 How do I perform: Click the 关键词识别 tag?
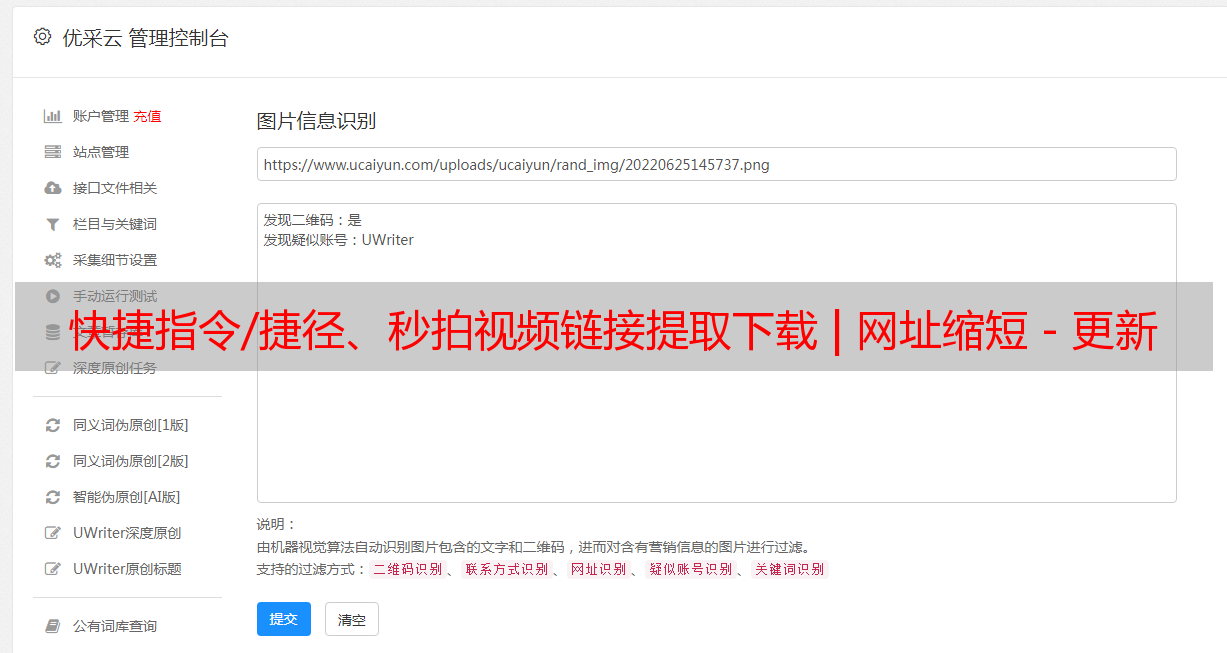click(789, 569)
